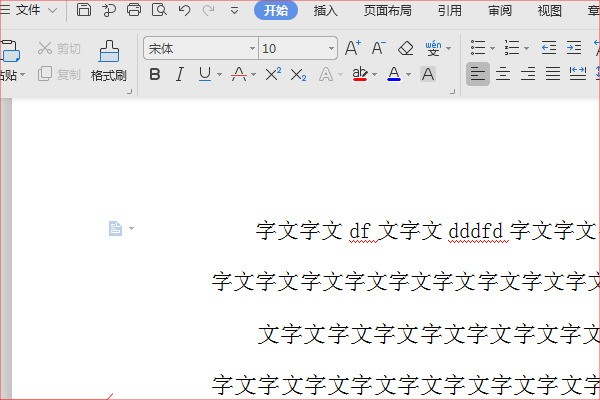Select the Format Painter (格式刷) tool

tap(108, 60)
